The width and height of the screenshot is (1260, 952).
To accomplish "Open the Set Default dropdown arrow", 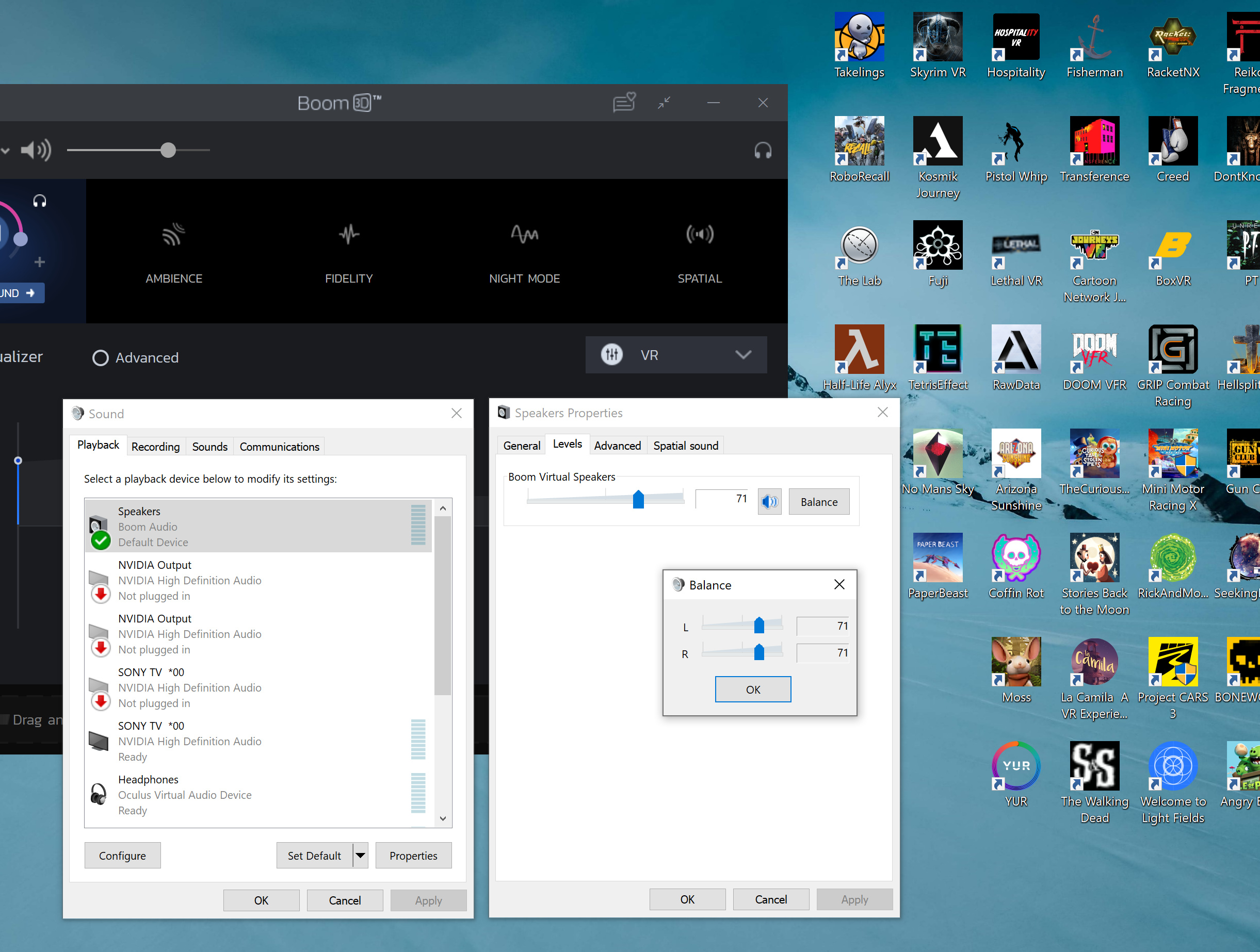I will 360,855.
